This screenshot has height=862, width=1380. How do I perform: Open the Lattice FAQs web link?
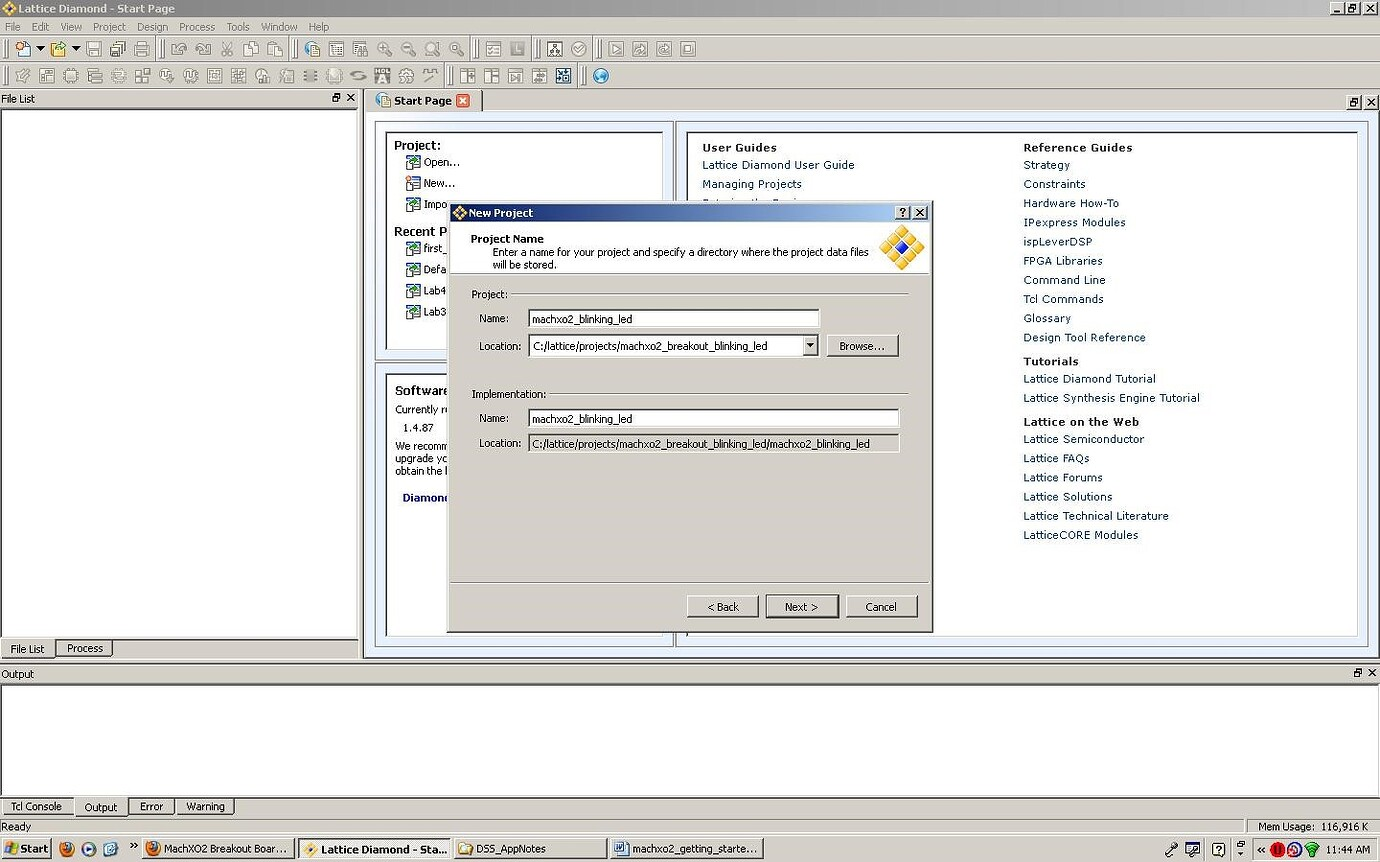pyautogui.click(x=1056, y=458)
